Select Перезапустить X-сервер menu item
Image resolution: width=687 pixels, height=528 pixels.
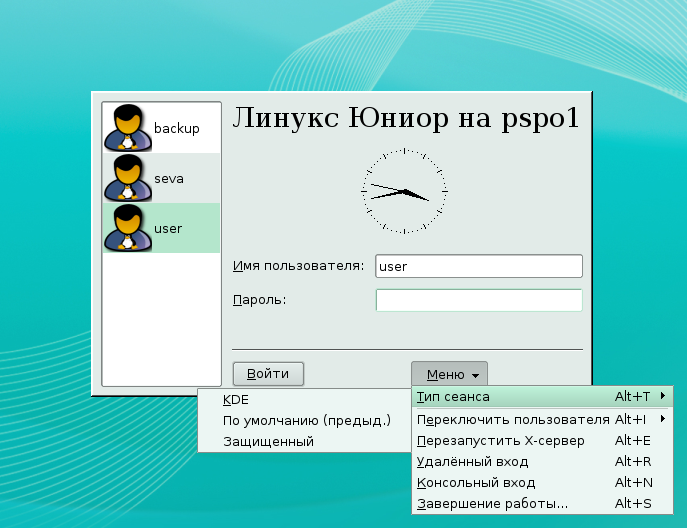point(500,440)
